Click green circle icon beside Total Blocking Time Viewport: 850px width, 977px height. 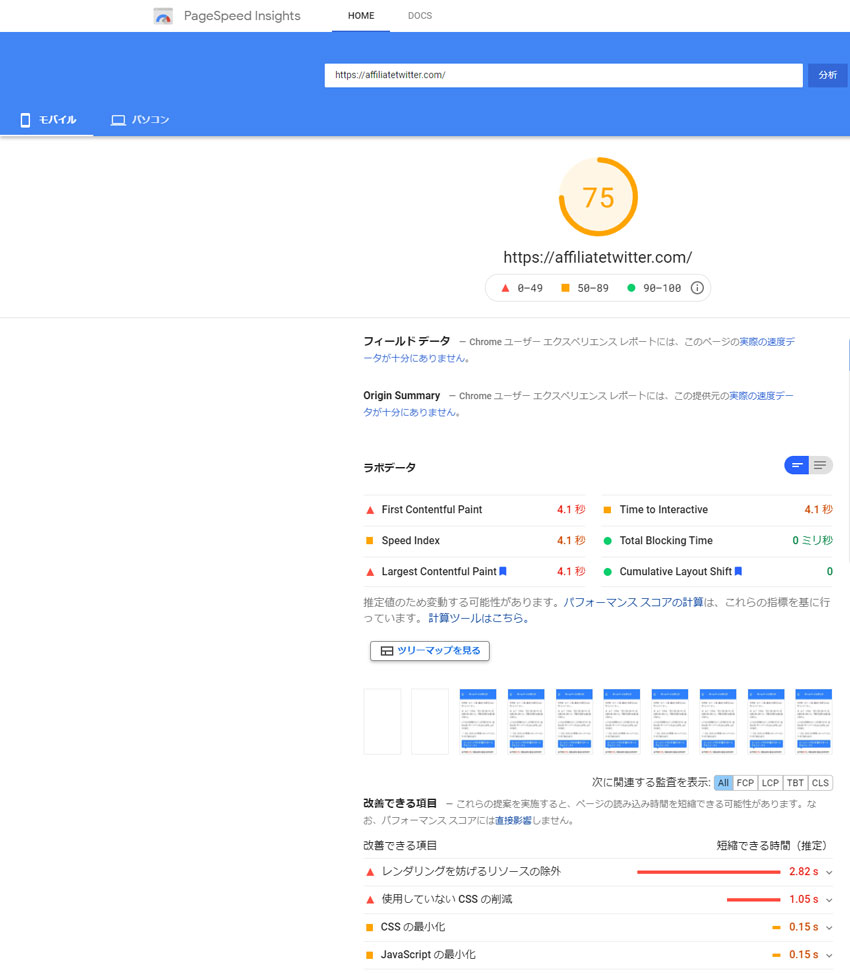tap(608, 541)
